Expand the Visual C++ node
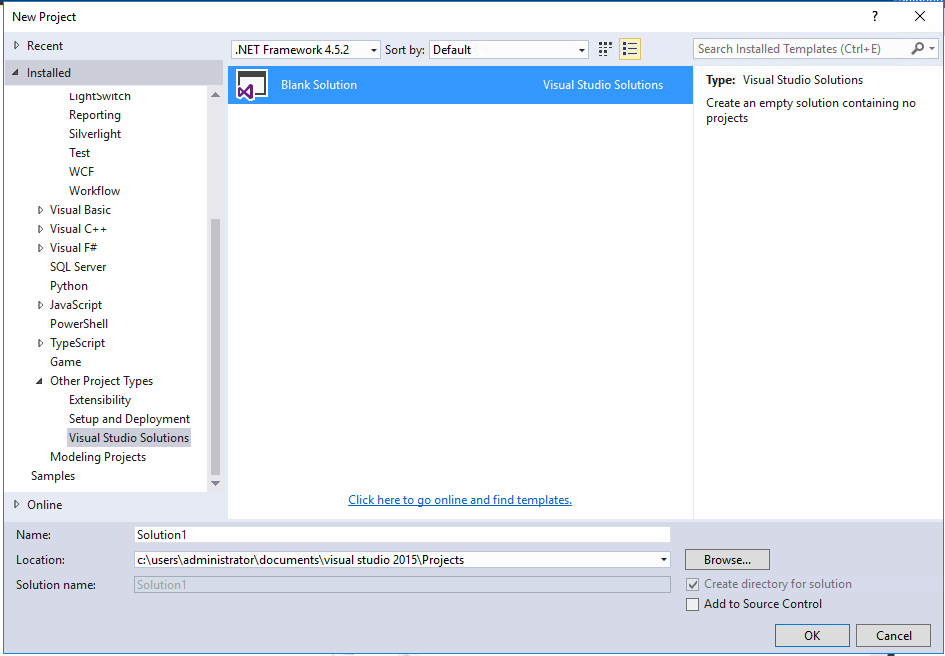 pyautogui.click(x=40, y=229)
